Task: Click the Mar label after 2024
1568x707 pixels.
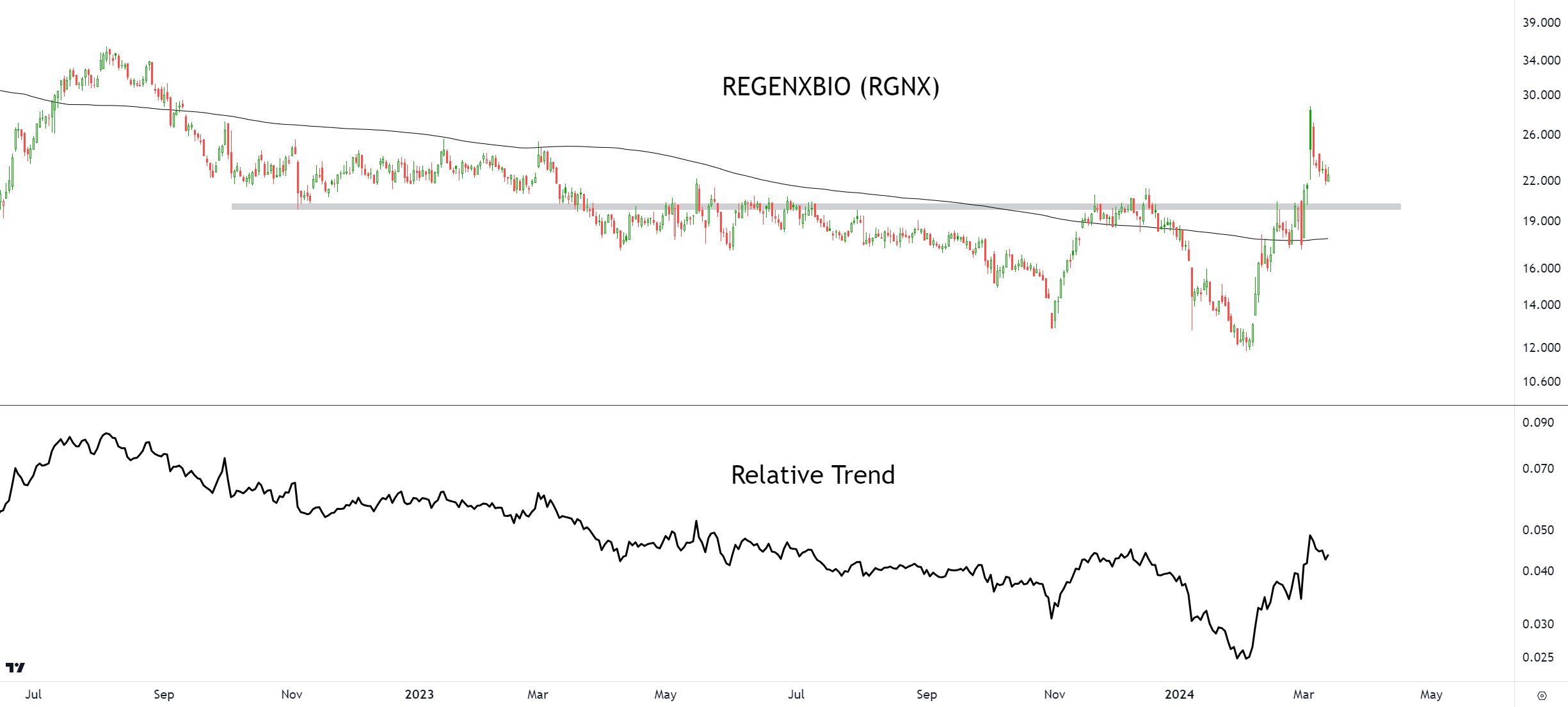Action: point(1304,694)
